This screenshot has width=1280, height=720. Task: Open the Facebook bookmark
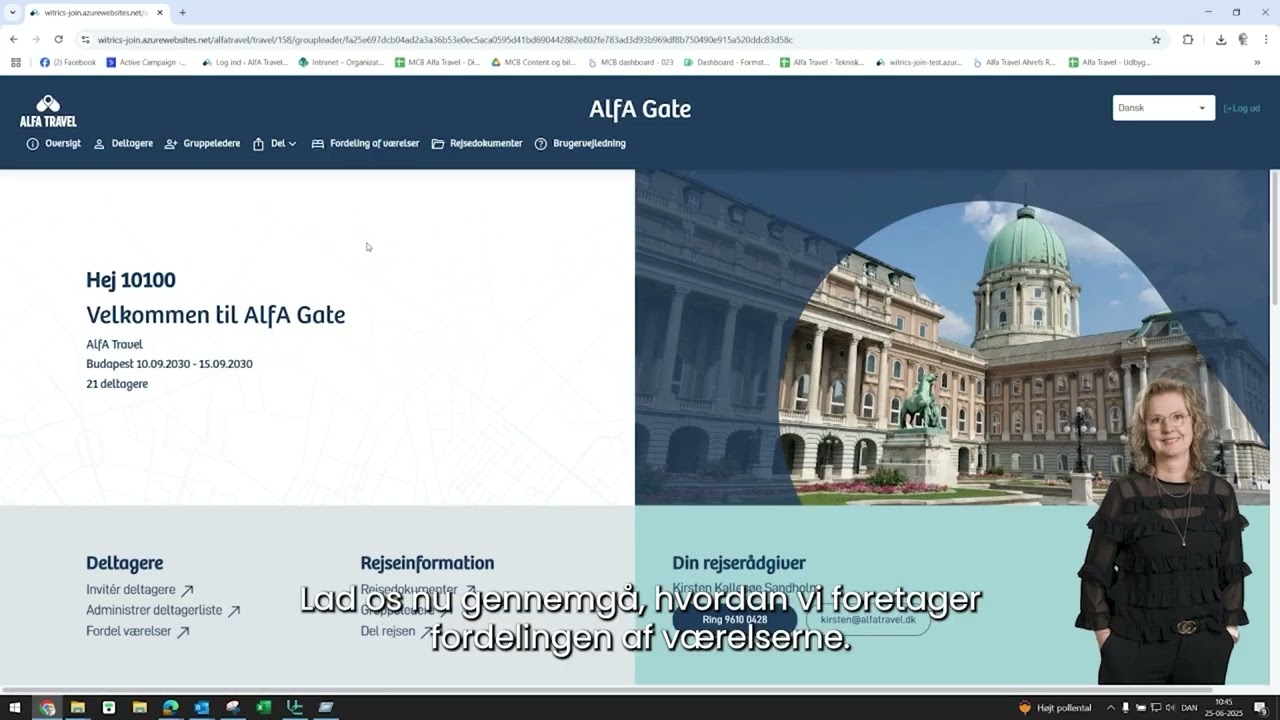click(68, 62)
